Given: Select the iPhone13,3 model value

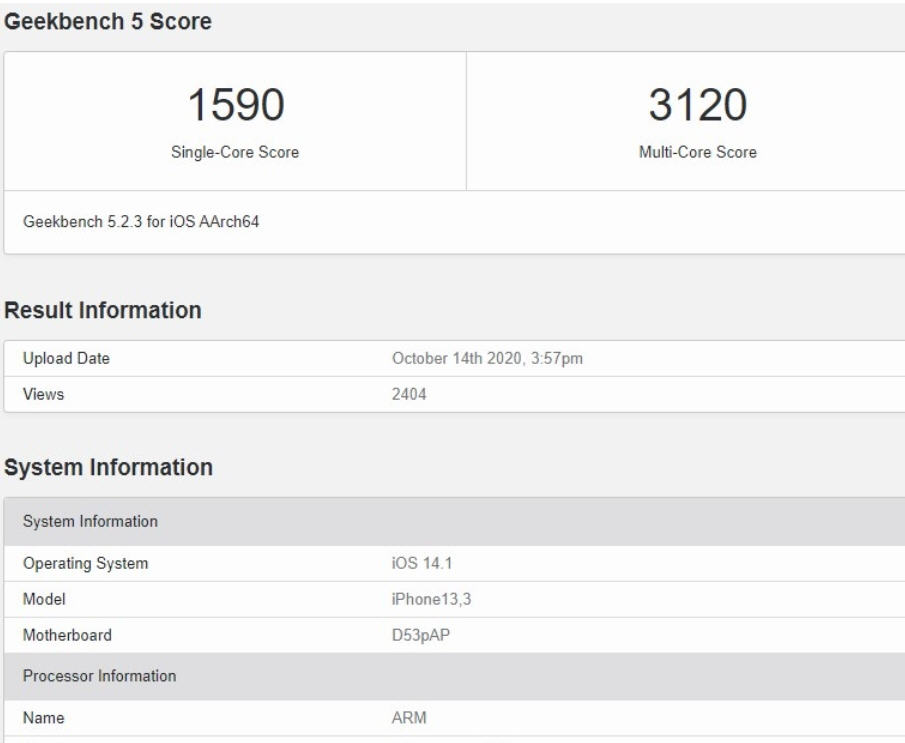Looking at the screenshot, I should pos(432,599).
